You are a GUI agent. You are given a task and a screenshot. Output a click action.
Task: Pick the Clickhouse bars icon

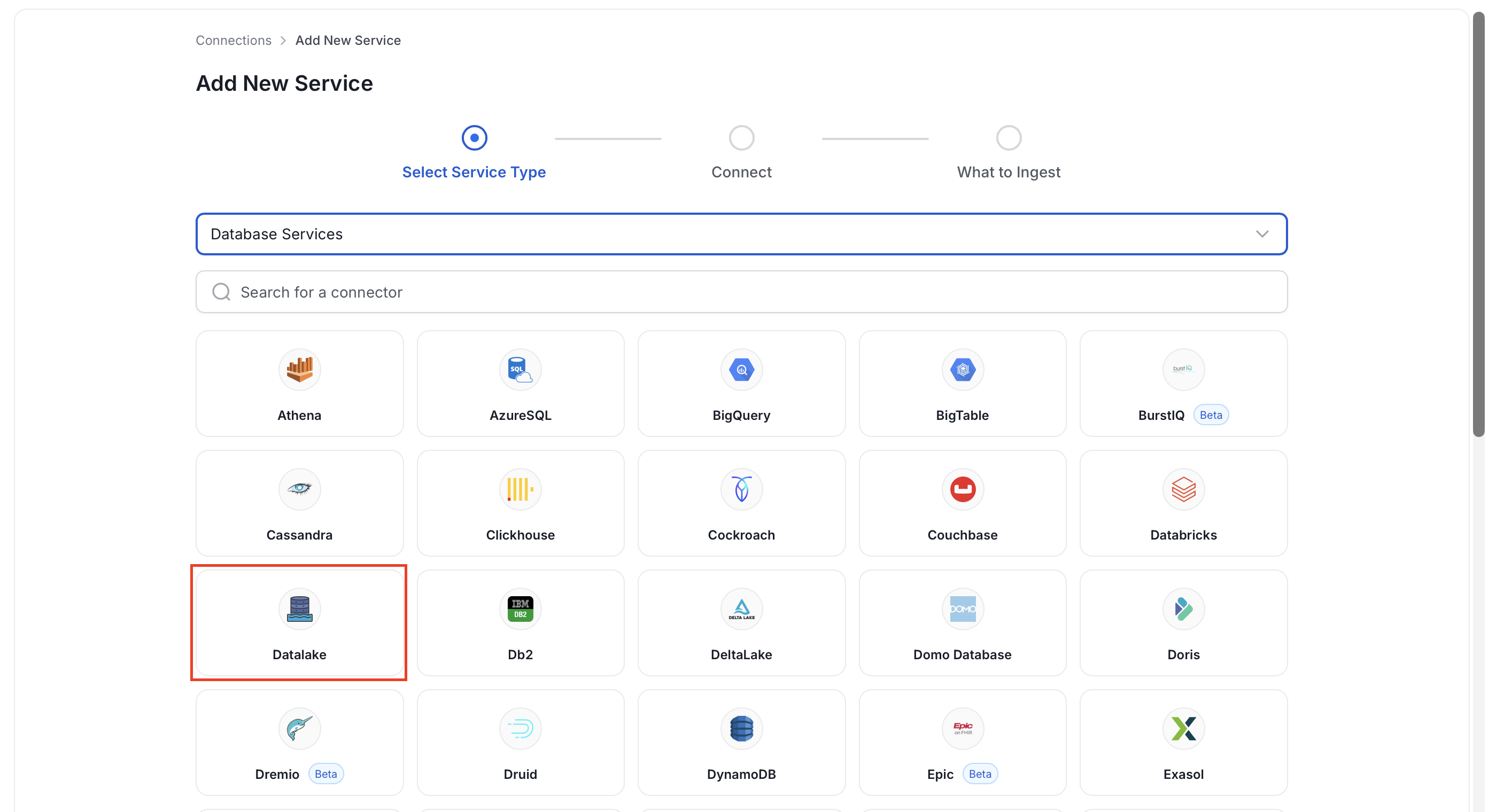click(520, 489)
